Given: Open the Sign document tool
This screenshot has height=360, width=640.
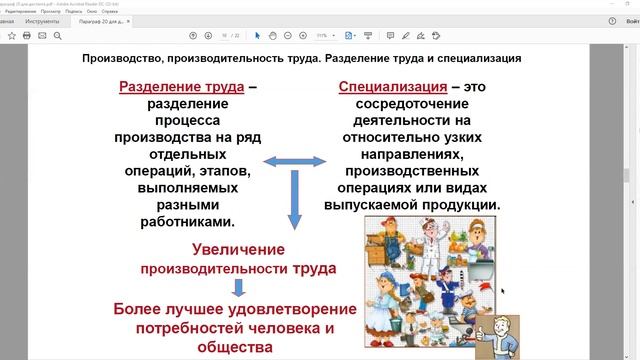Looking at the screenshot, I should coord(421,36).
